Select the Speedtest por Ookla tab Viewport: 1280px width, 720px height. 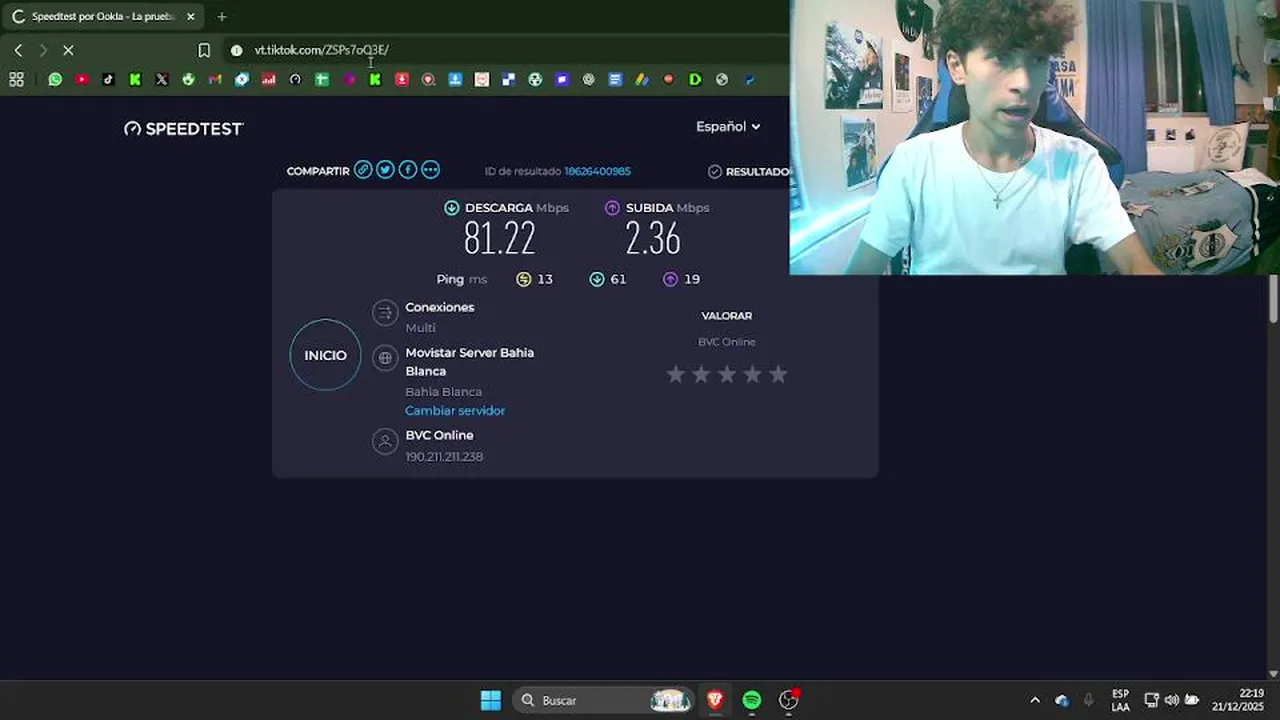(x=103, y=16)
